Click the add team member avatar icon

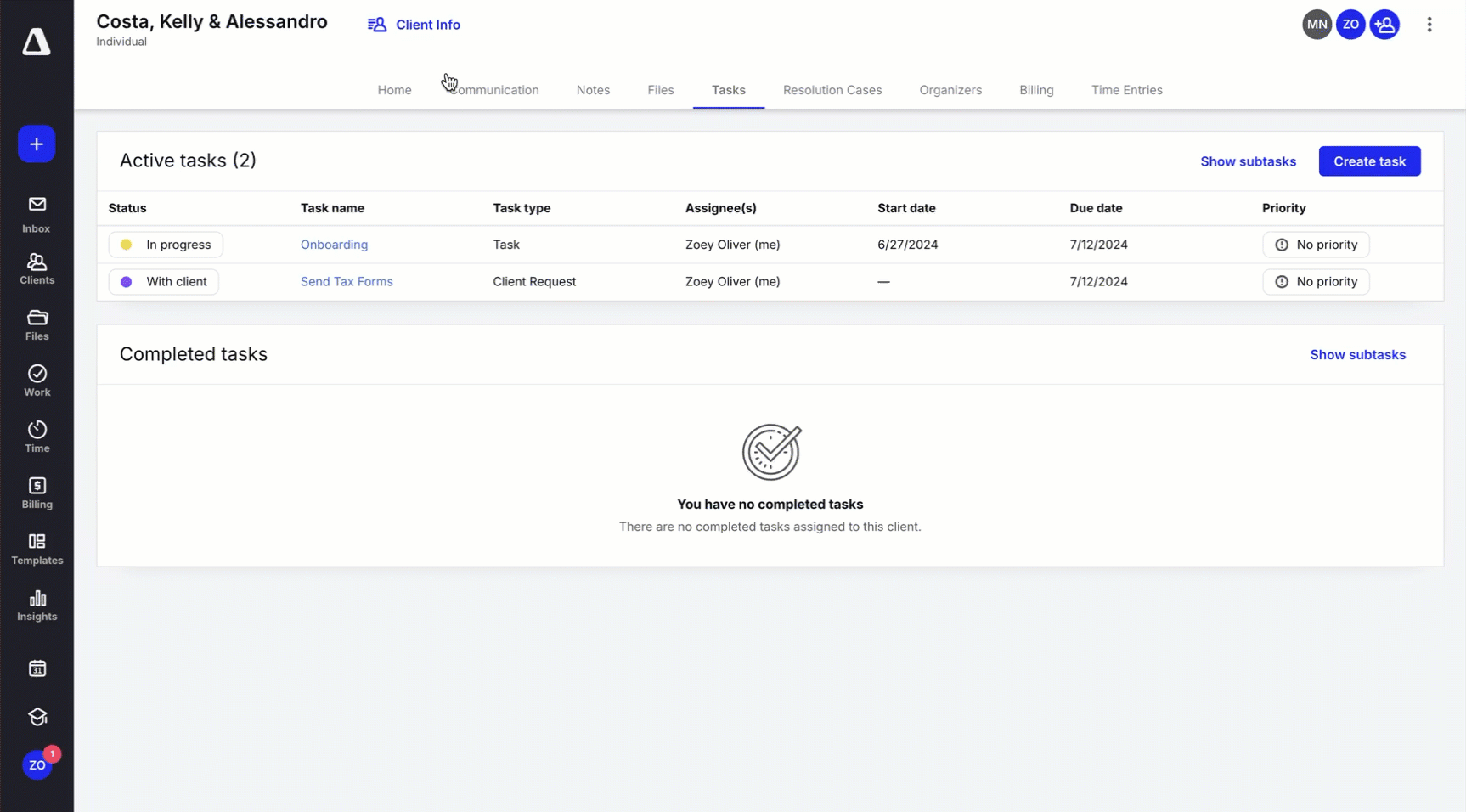click(x=1384, y=24)
